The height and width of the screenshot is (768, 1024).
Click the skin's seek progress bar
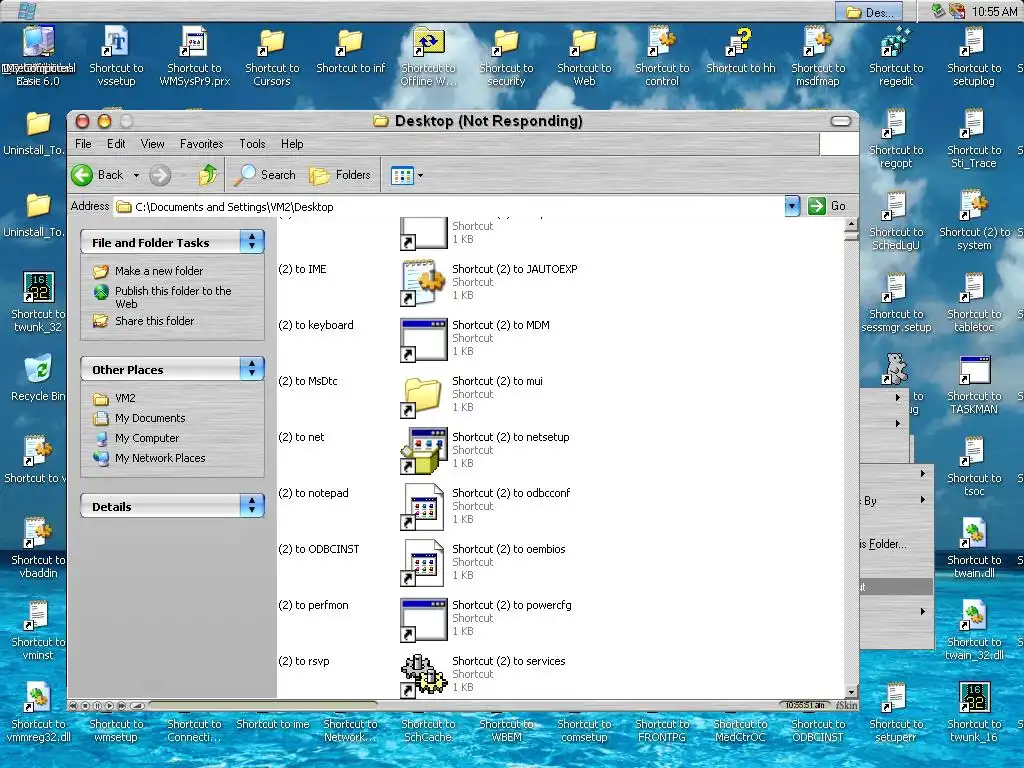(264, 705)
